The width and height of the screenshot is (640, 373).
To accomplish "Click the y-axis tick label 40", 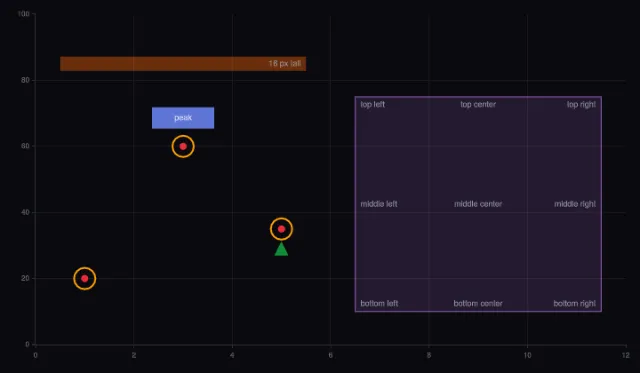I will pyautogui.click(x=25, y=213).
